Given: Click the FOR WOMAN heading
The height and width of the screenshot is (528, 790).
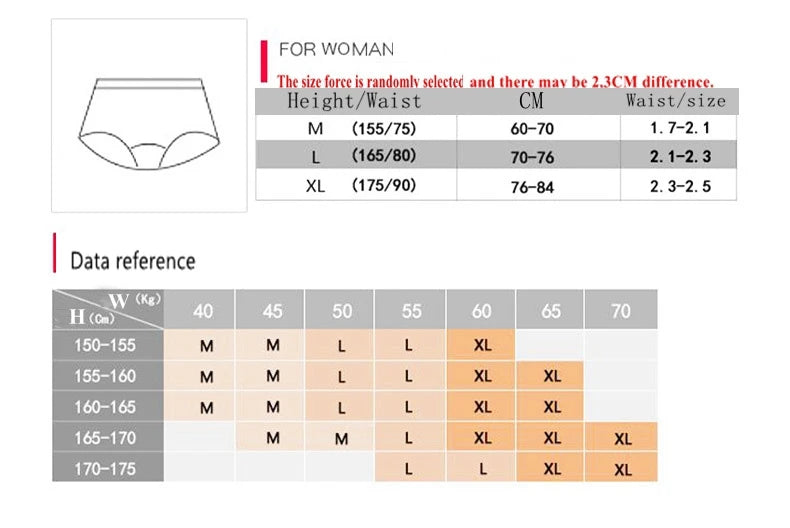Looking at the screenshot, I should (x=336, y=49).
